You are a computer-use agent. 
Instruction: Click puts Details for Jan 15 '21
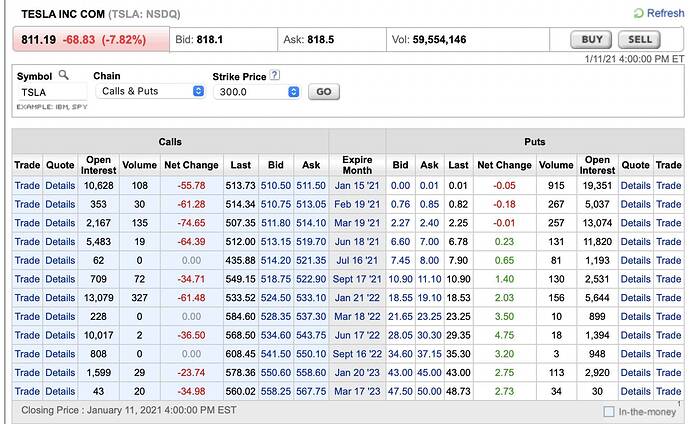coord(635,186)
